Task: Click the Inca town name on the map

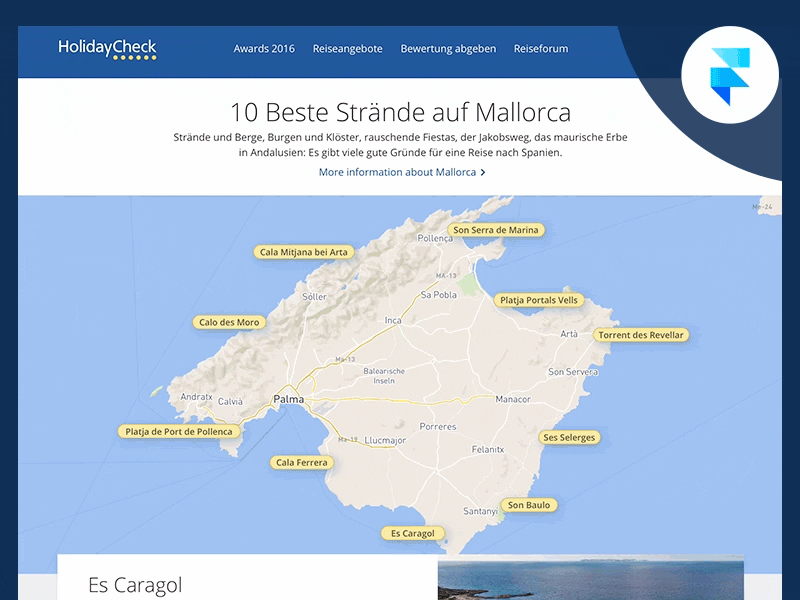Action: coord(393,320)
